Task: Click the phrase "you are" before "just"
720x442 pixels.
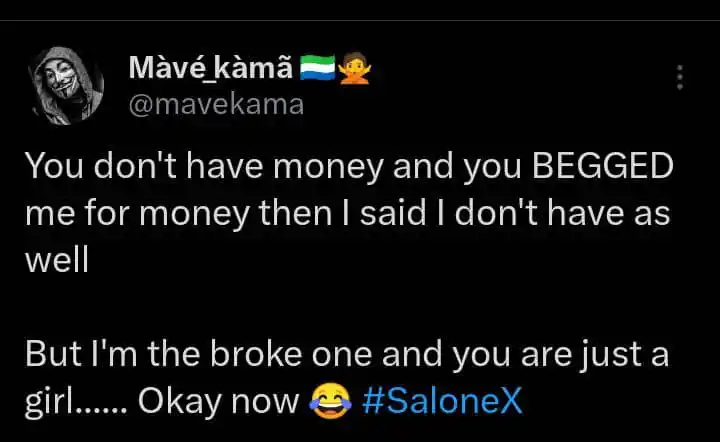Action: click(x=497, y=355)
